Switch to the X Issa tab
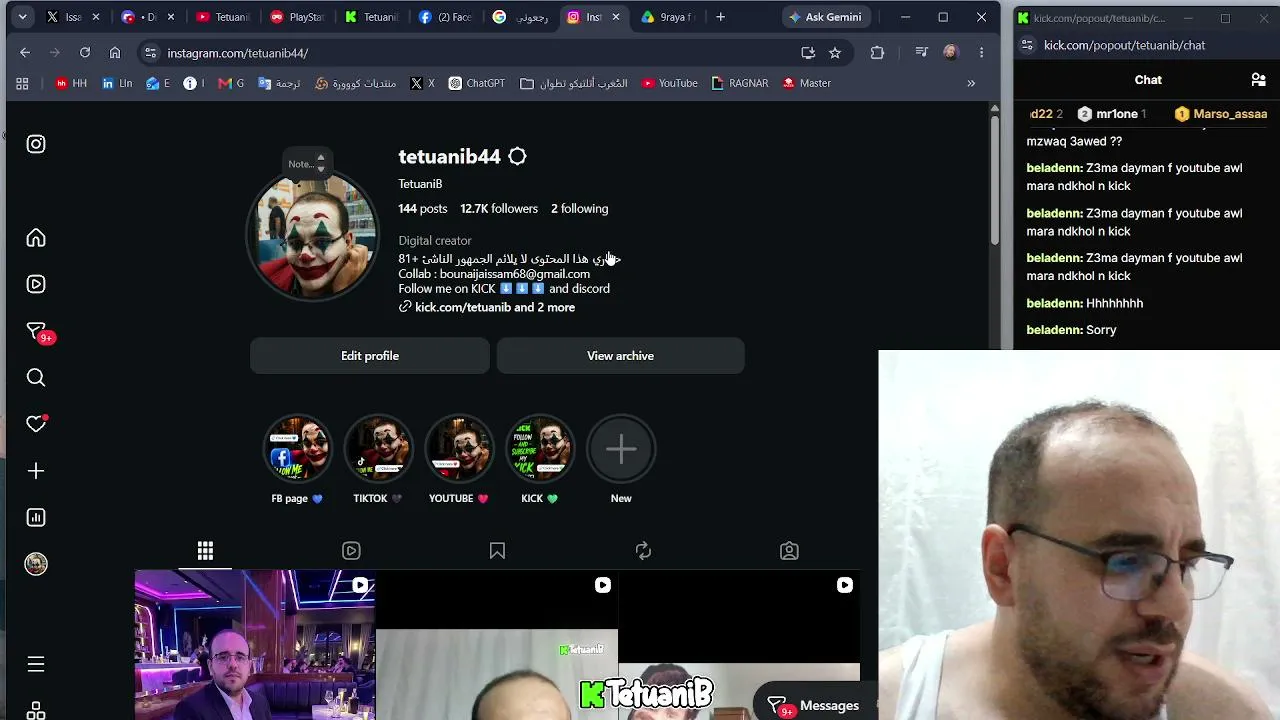This screenshot has height=720, width=1280. point(76,17)
